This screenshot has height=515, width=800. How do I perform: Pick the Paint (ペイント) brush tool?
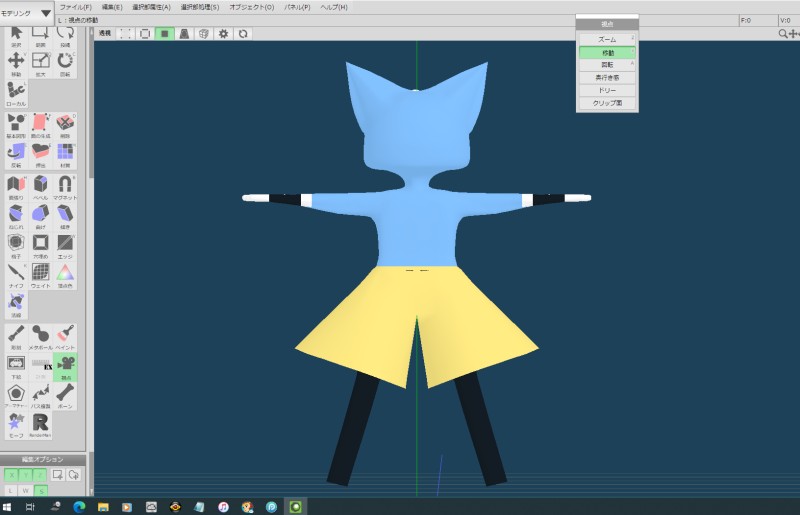[65, 335]
